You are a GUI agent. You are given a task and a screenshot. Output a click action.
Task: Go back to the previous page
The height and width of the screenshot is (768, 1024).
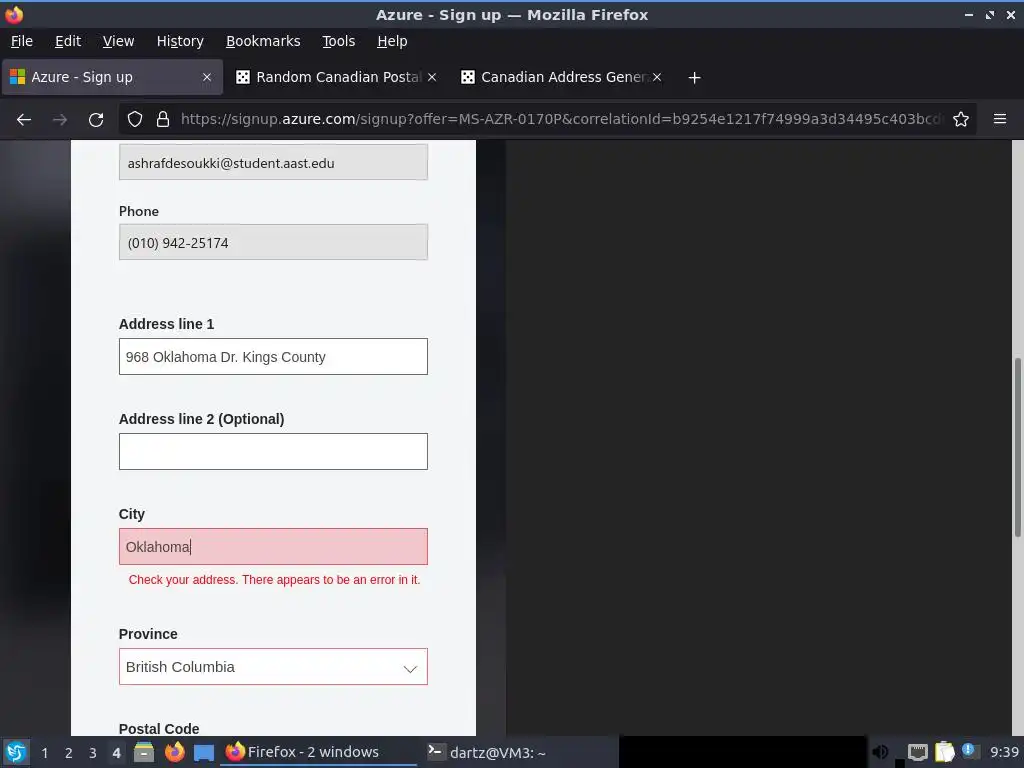[24, 120]
